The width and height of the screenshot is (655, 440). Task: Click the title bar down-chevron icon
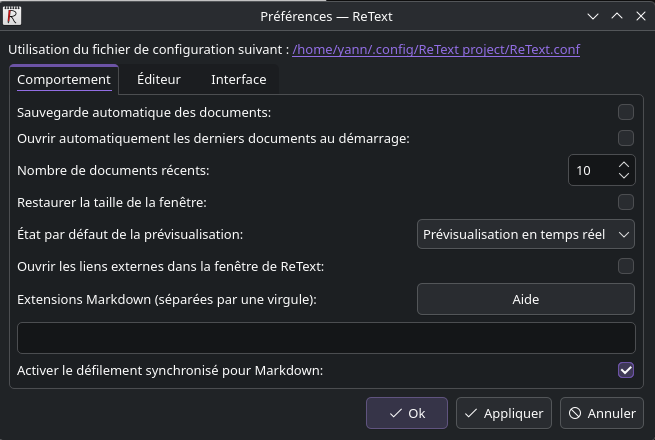[594, 16]
